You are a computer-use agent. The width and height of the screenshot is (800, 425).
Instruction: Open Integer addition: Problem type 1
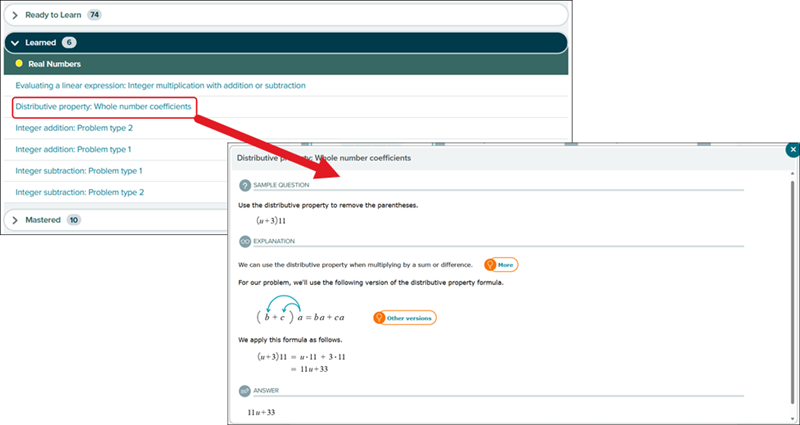coord(74,149)
